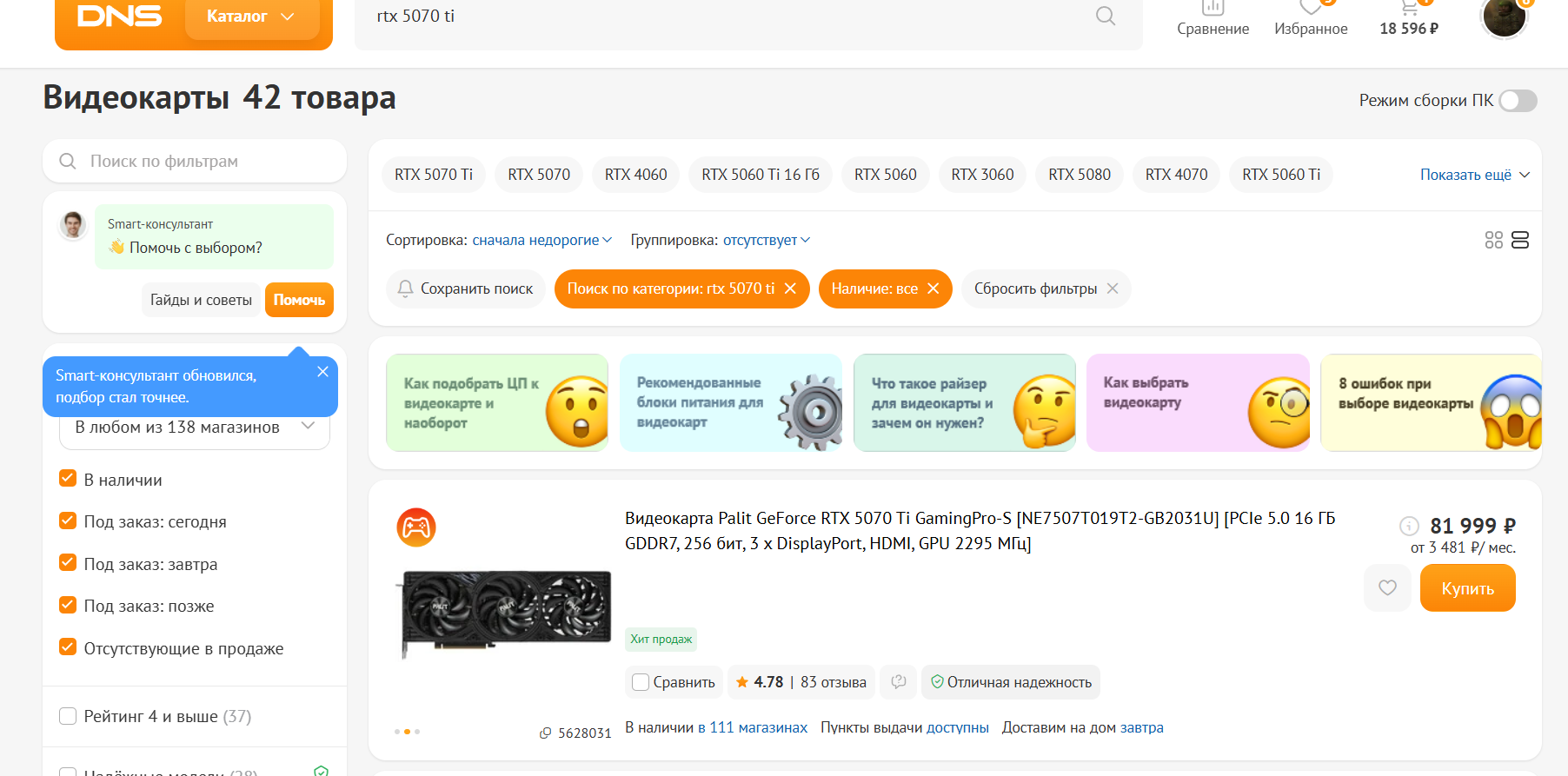
Task: Add Palit RTX 5070 Ti to favorites
Action: [x=1387, y=588]
